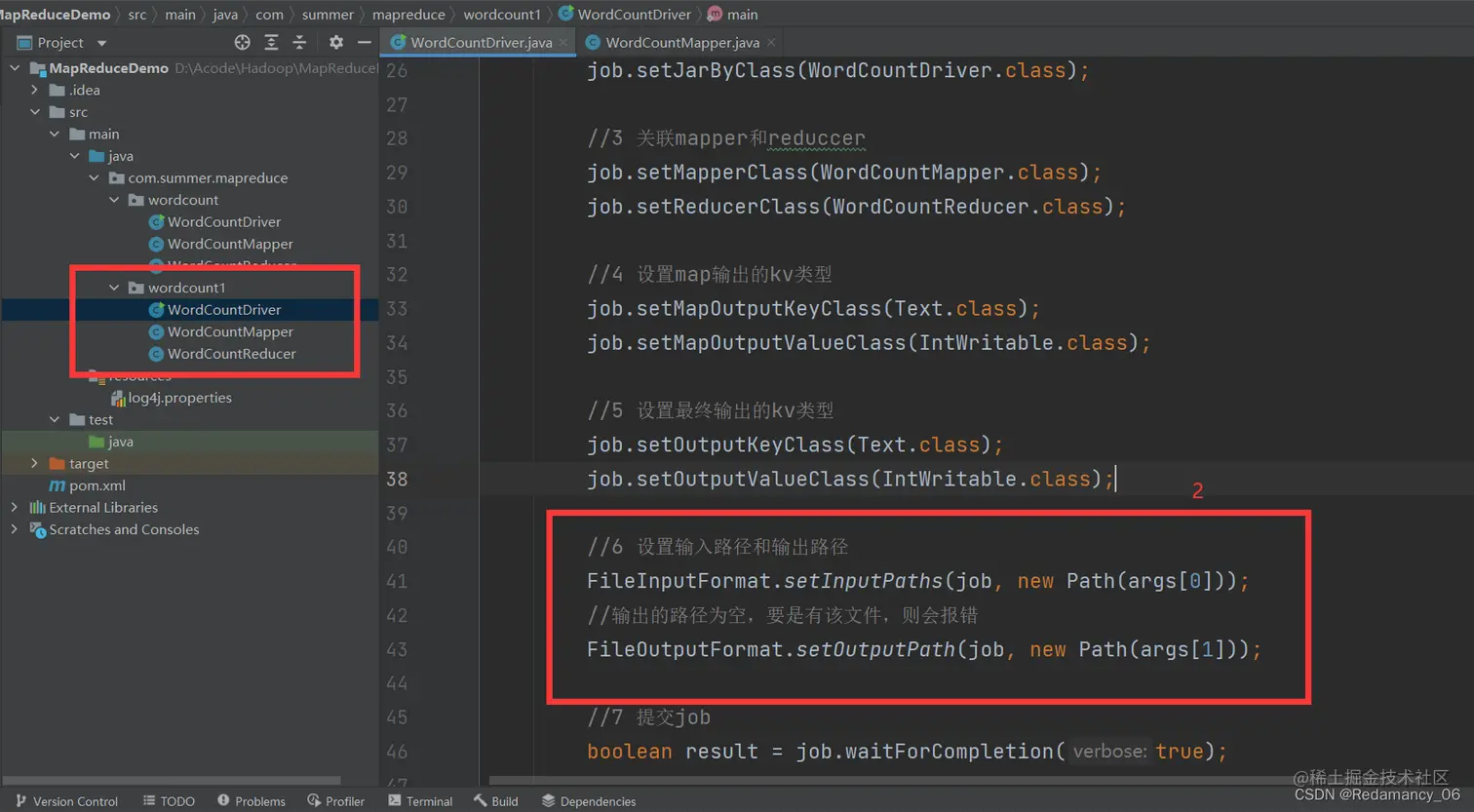The height and width of the screenshot is (812, 1474).
Task: Collapse the java folder under main
Action: pyautogui.click(x=75, y=156)
